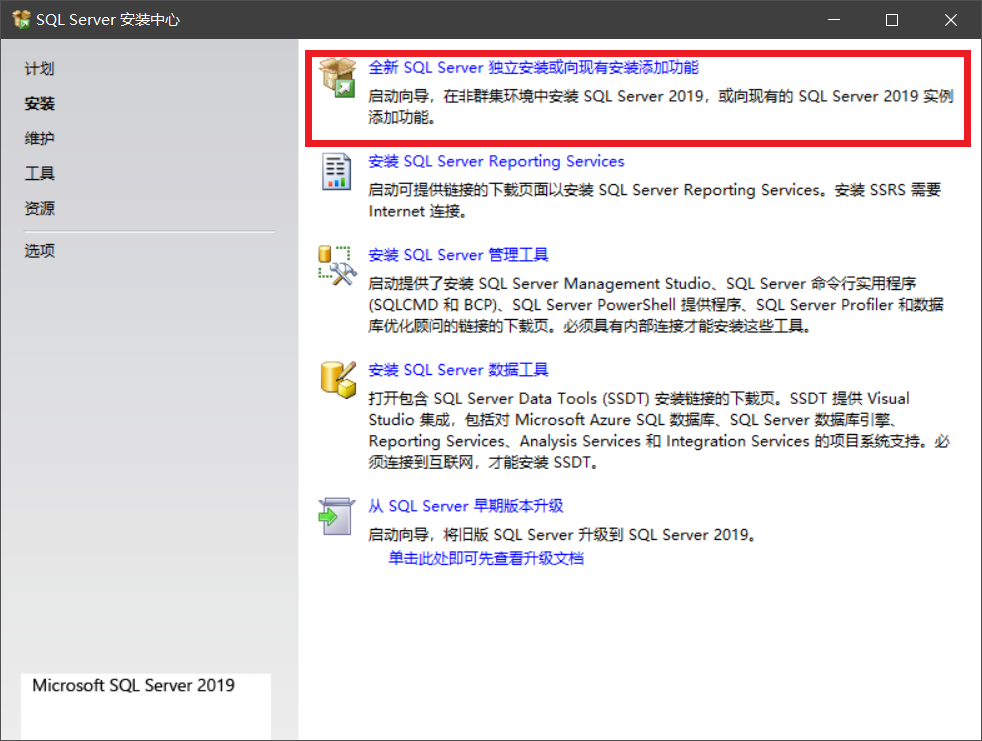
Task: Open 从 SQL Server 早期版本升级 link
Action: tap(466, 506)
